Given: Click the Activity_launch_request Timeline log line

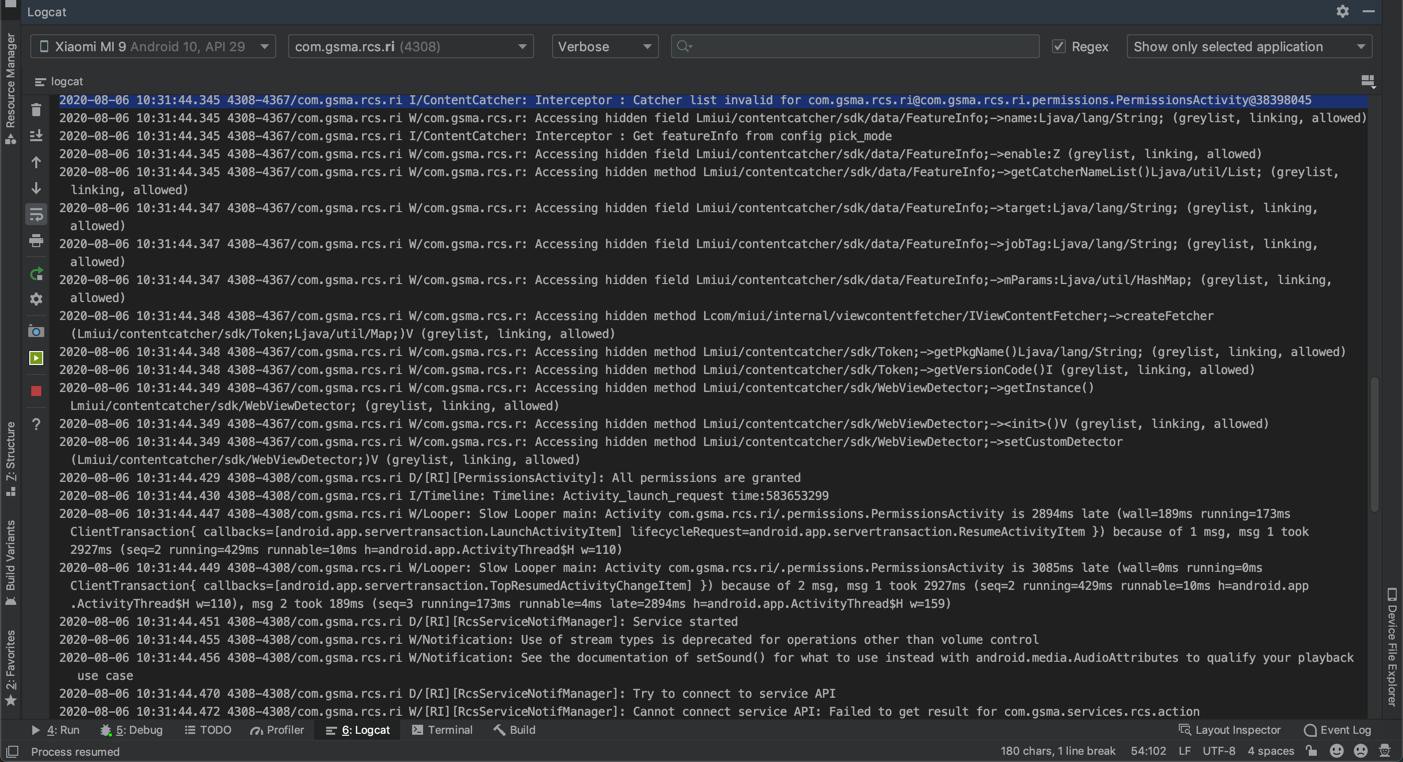Looking at the screenshot, I should [x=444, y=496].
